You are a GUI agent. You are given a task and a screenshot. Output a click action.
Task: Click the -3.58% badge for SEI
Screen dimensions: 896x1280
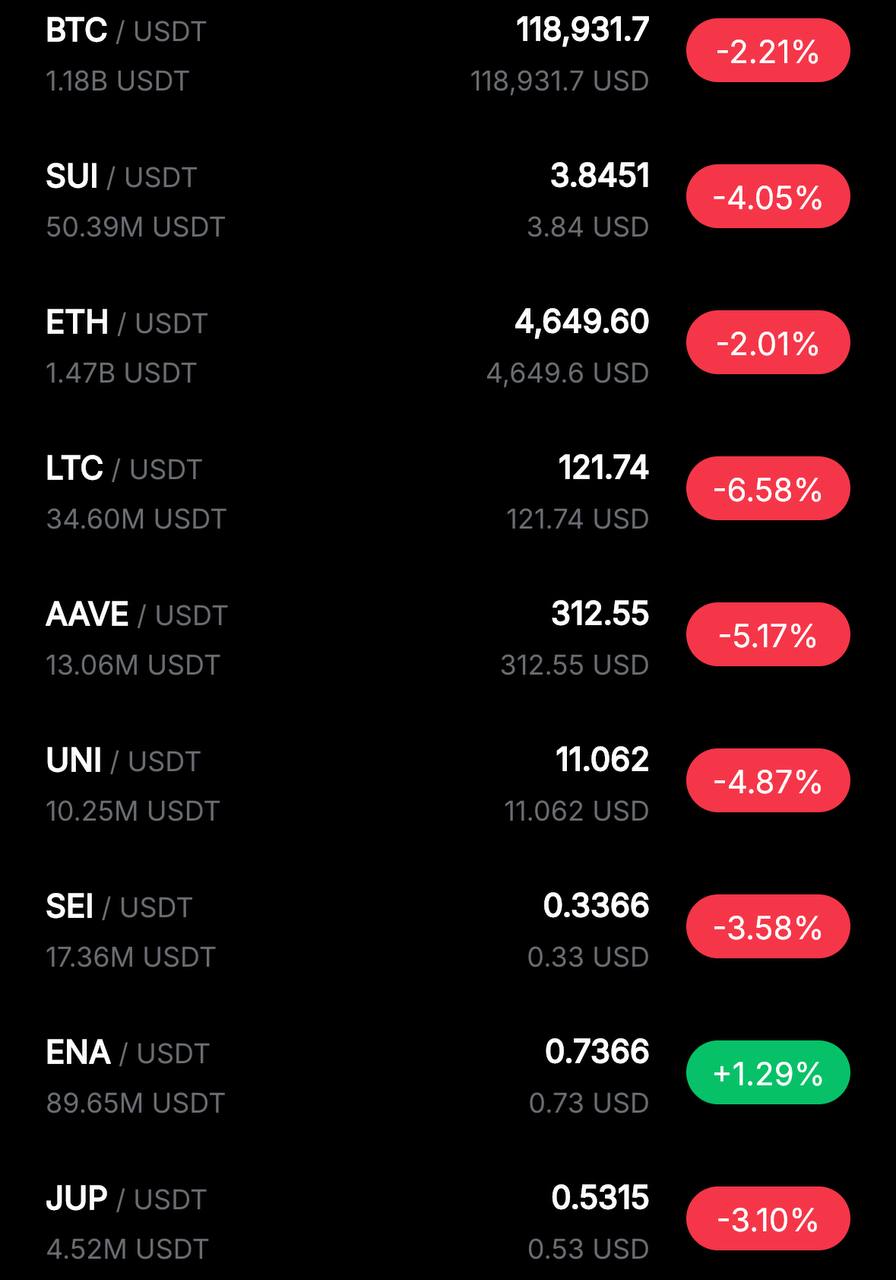[x=768, y=926]
